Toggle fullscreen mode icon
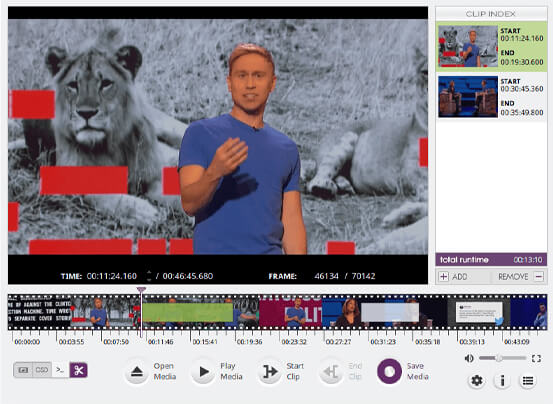This screenshot has width=553, height=404. [536, 359]
